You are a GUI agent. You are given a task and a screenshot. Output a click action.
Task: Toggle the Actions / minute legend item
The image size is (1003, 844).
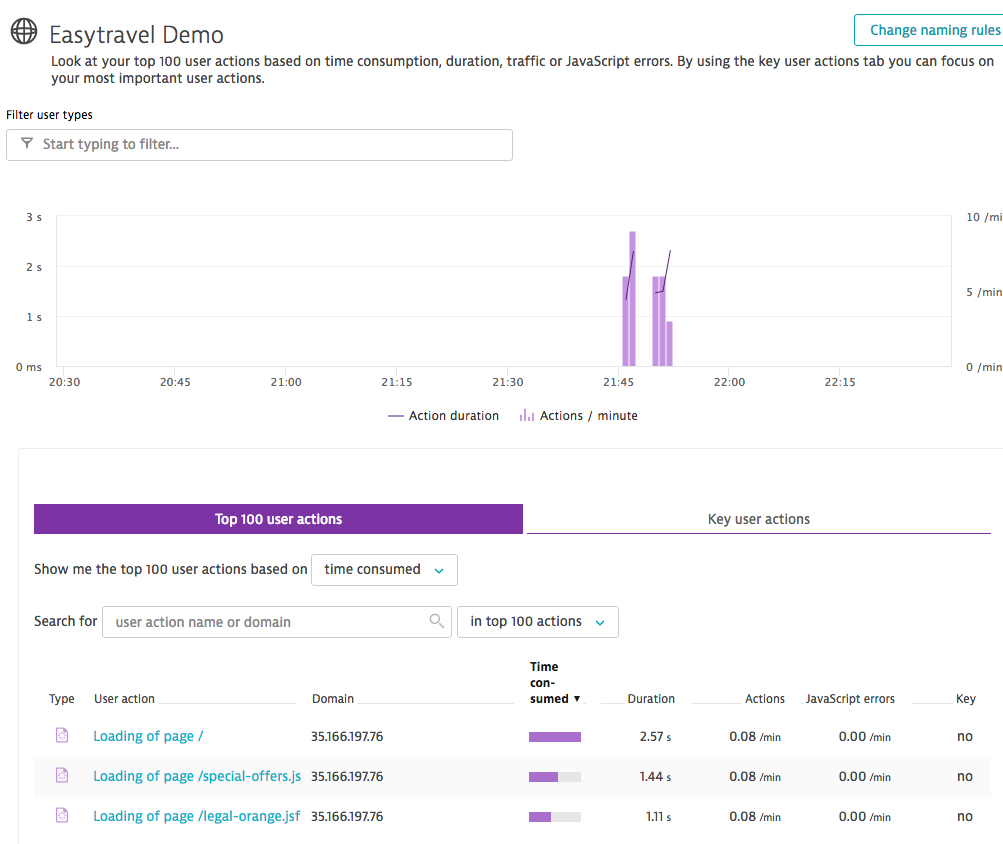(578, 416)
